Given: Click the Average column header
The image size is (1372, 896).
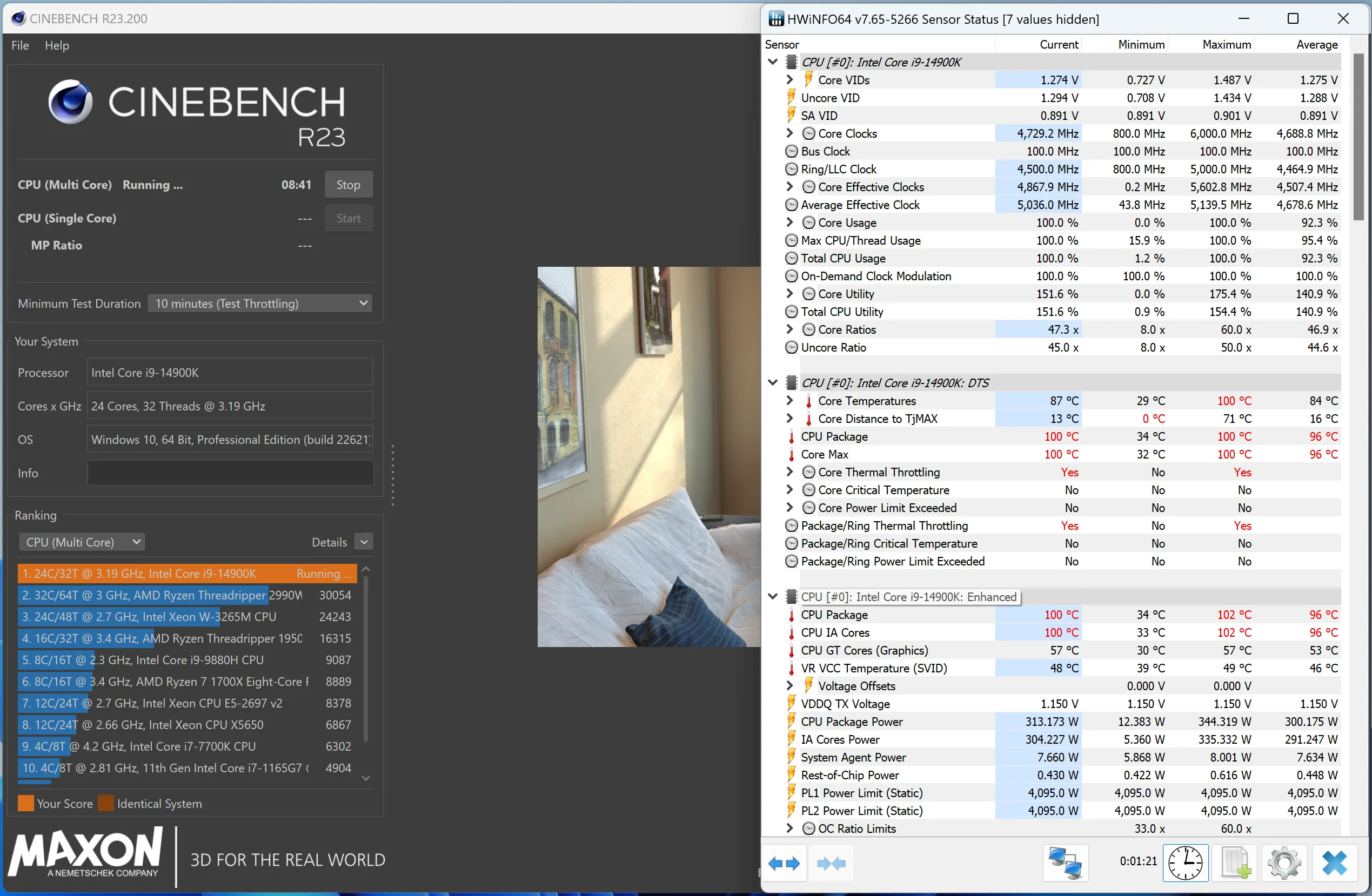Looking at the screenshot, I should pos(1316,44).
